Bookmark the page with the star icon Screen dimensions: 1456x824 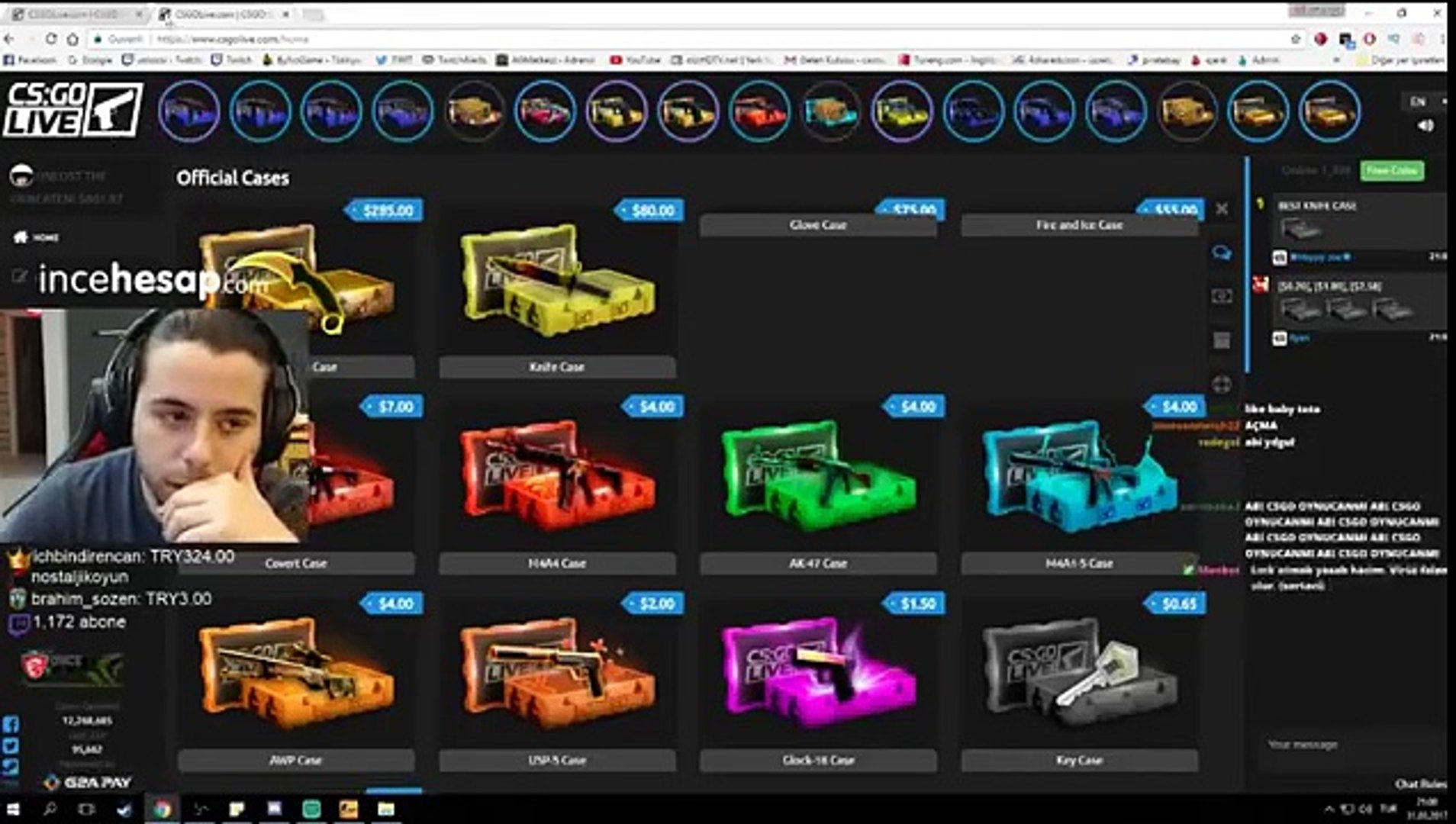point(1296,39)
